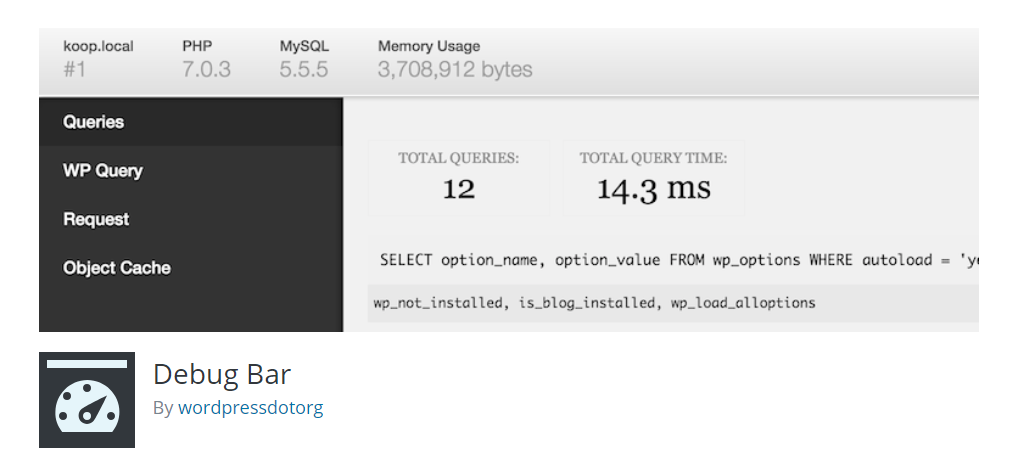Switch to the WP Query tab

[x=103, y=171]
